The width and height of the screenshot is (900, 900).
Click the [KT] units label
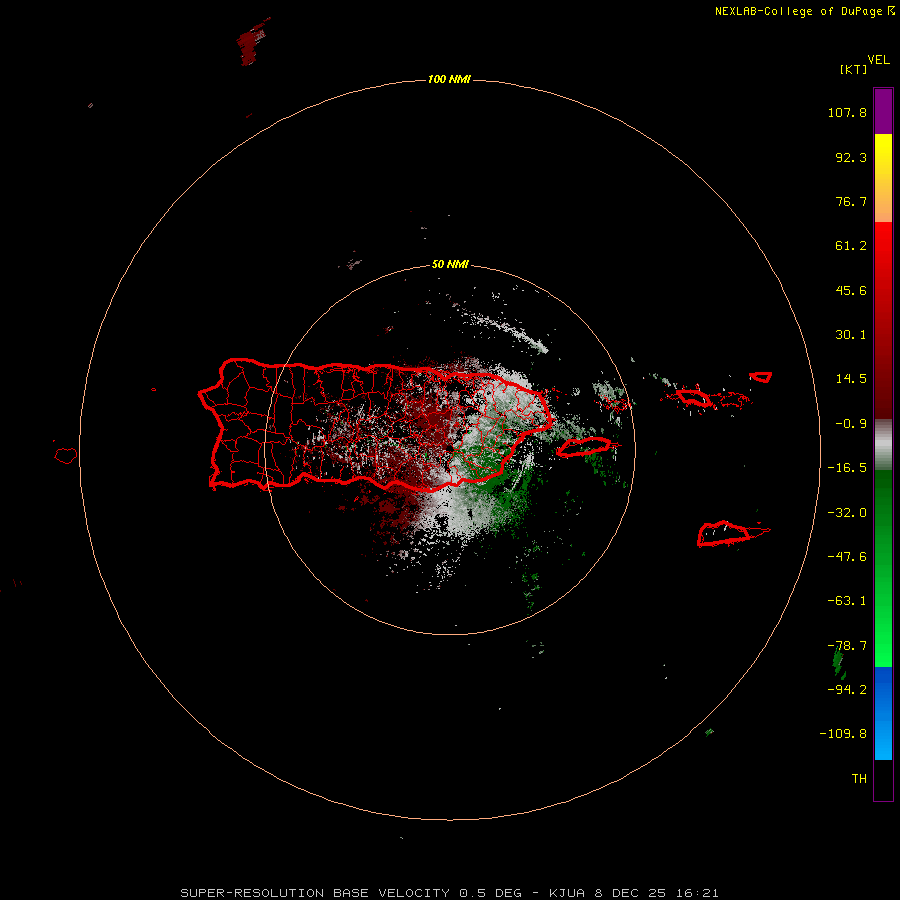[x=853, y=69]
